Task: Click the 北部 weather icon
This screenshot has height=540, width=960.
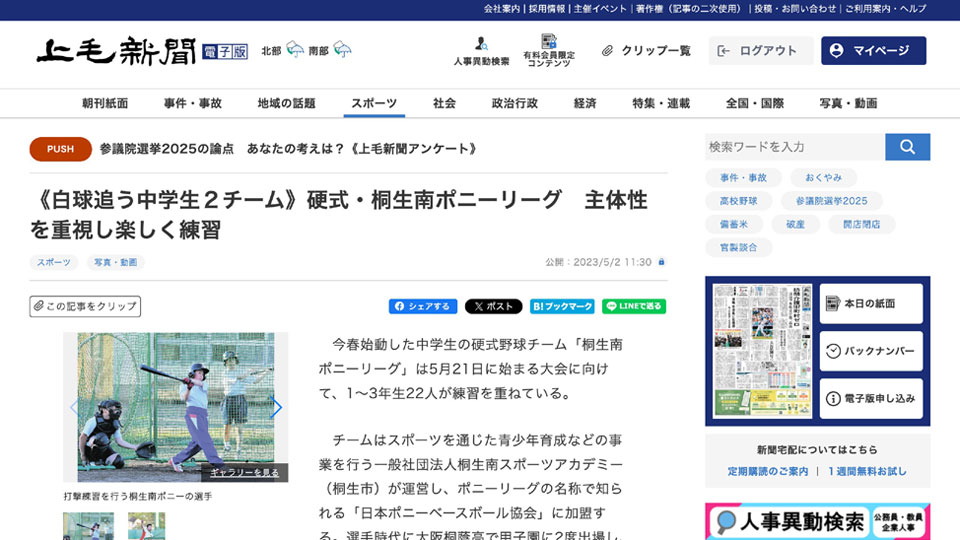Action: point(295,50)
